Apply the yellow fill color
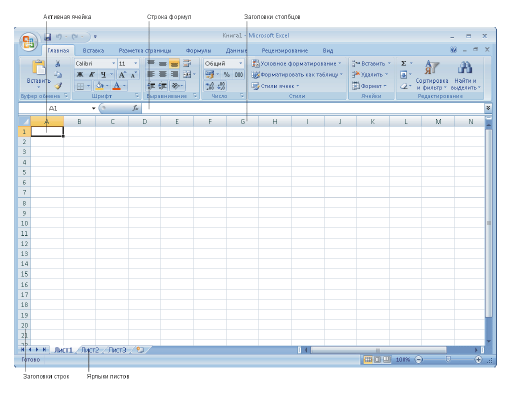The image size is (522, 399). click(99, 86)
